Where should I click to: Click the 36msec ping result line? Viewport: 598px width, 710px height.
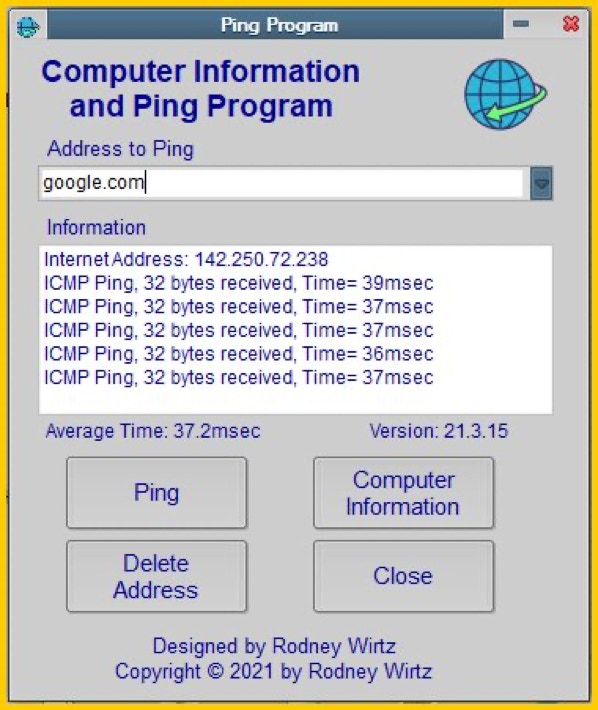(x=239, y=354)
